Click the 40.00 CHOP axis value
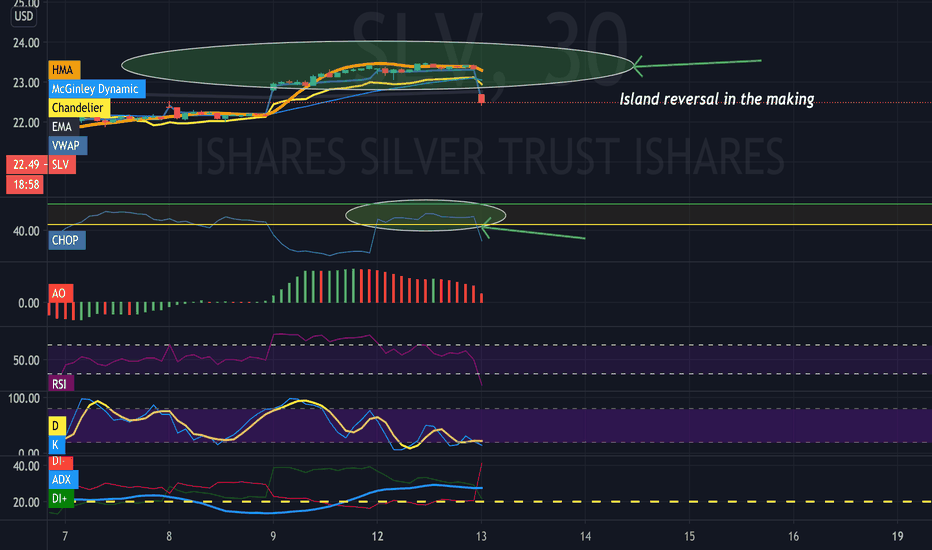932x550 pixels. pos(26,231)
